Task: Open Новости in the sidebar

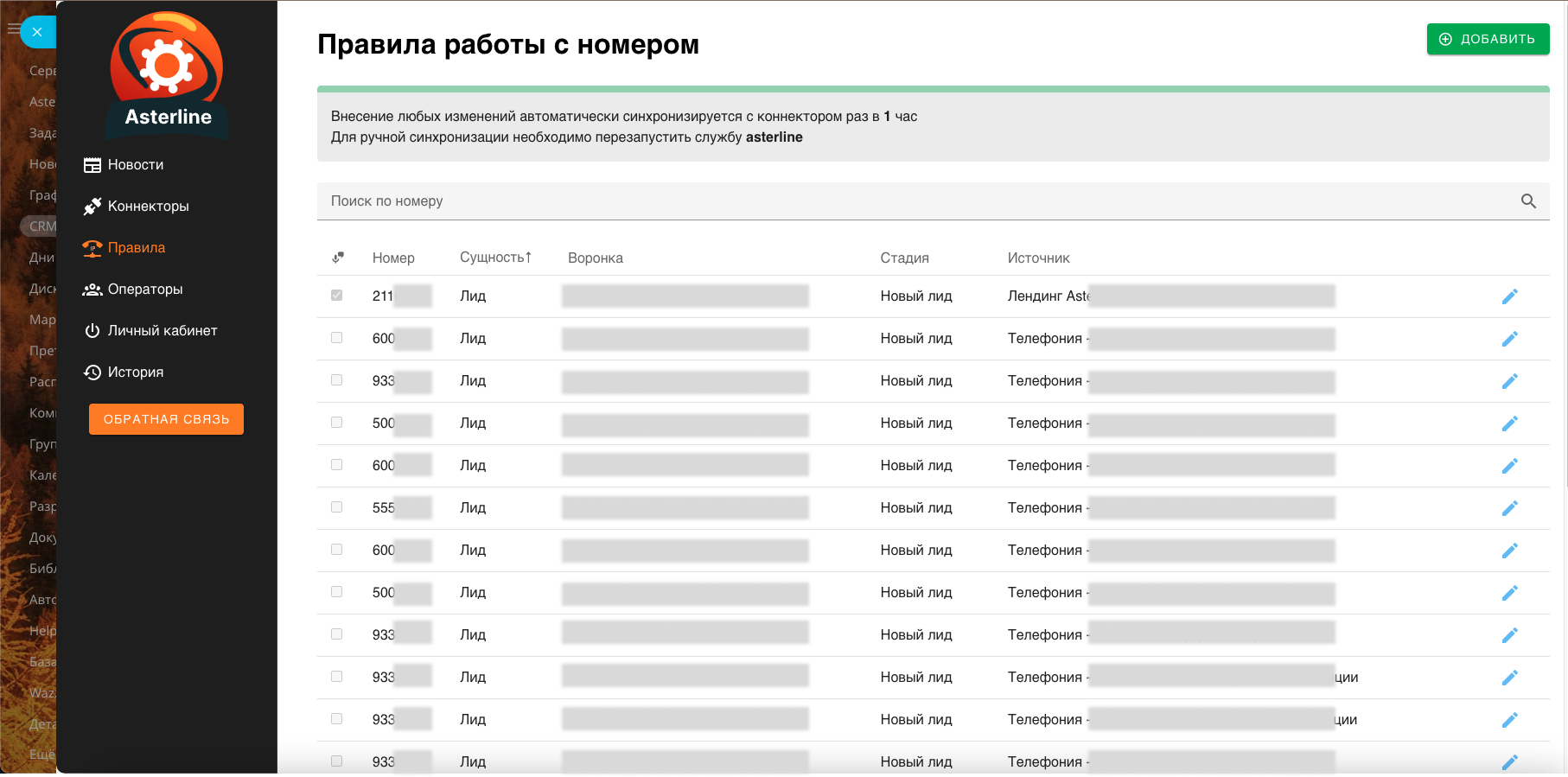Action: pyautogui.click(x=124, y=165)
